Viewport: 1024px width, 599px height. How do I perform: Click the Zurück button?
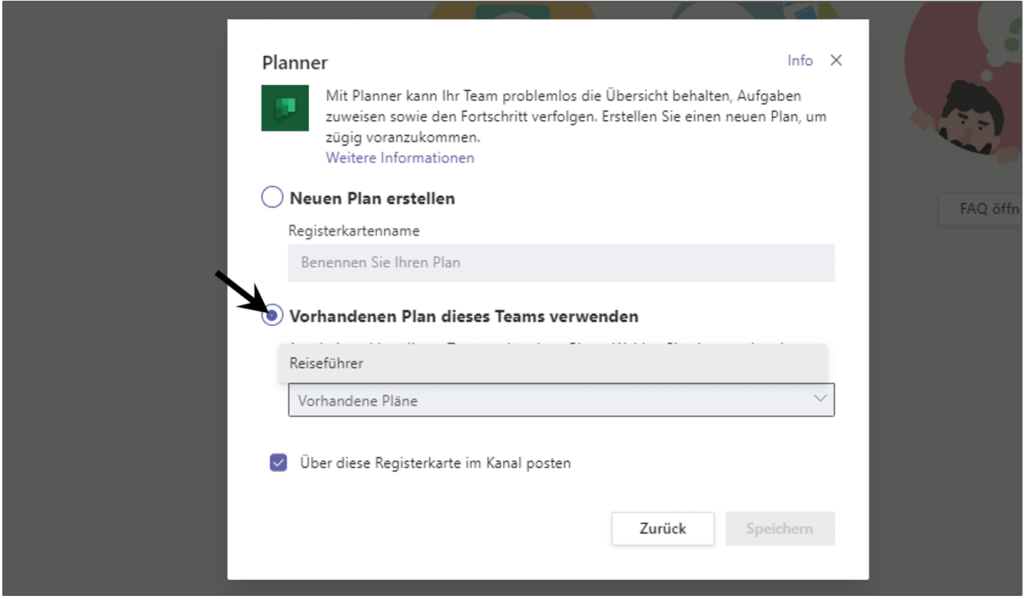[663, 528]
